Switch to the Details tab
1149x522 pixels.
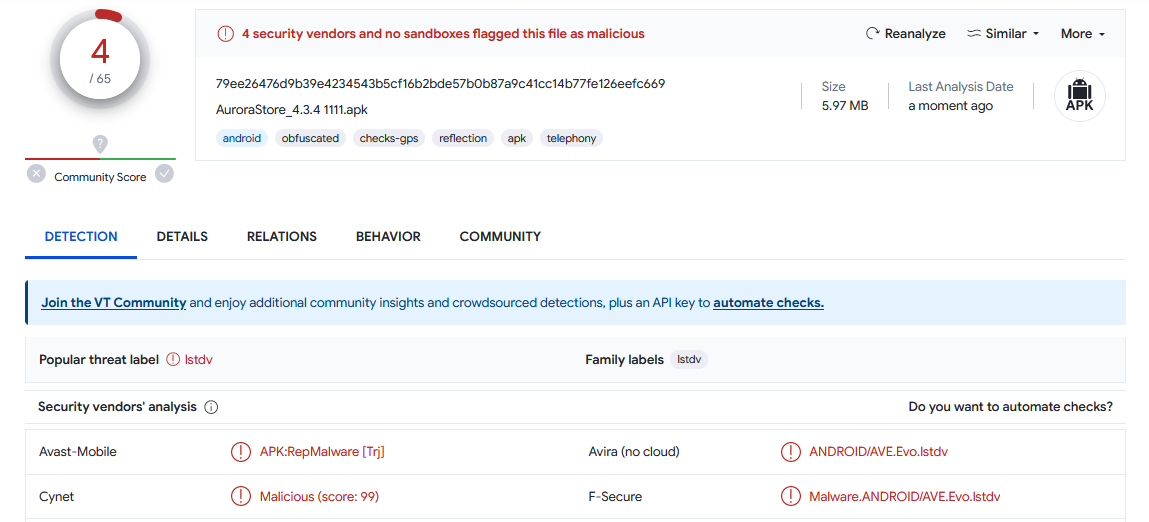(182, 236)
